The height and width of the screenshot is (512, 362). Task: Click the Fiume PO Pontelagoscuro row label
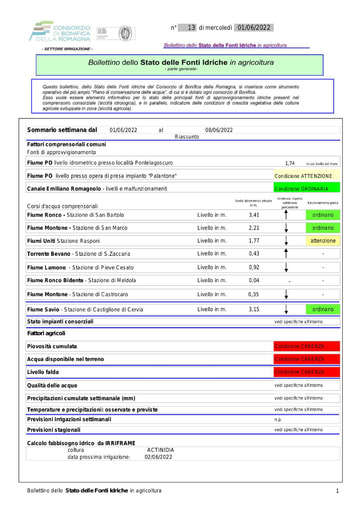click(100, 163)
